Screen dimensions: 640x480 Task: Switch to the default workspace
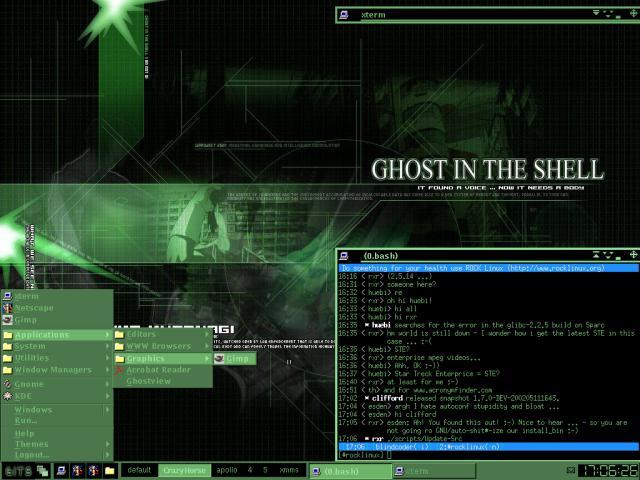(x=139, y=470)
